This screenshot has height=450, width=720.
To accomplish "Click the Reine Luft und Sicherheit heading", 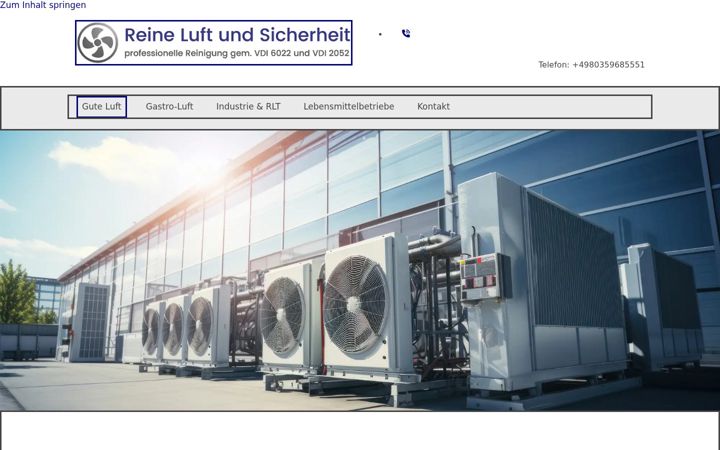I will 237,35.
